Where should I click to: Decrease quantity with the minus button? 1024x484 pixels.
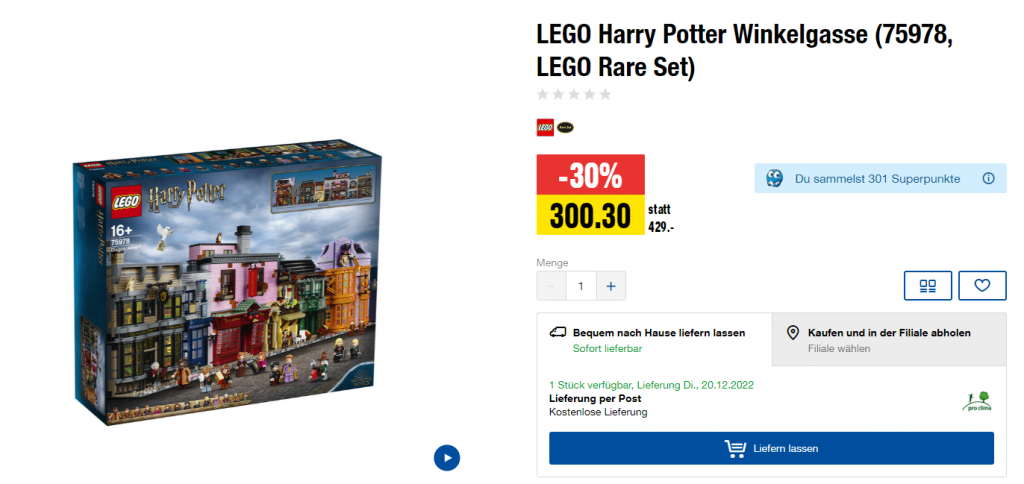click(x=551, y=286)
